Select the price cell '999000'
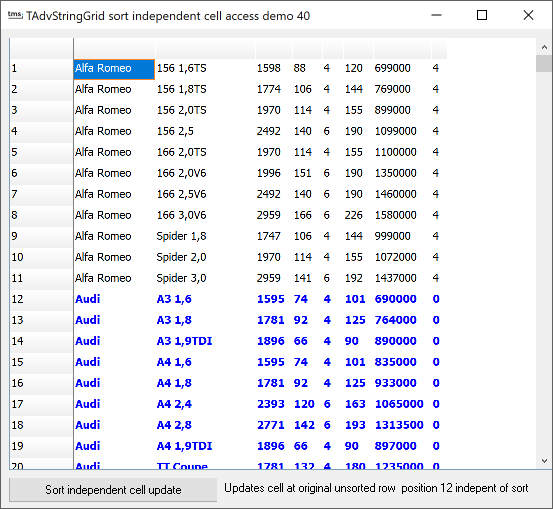Screen dimensions: 553x509 [402, 237]
